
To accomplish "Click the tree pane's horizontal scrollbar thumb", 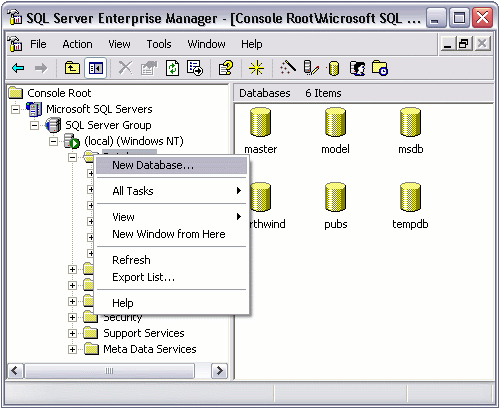I will [109, 371].
